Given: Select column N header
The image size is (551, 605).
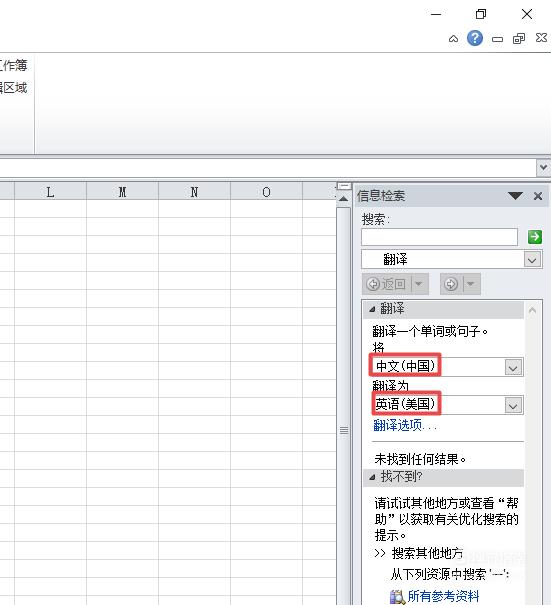Looking at the screenshot, I should [x=194, y=192].
